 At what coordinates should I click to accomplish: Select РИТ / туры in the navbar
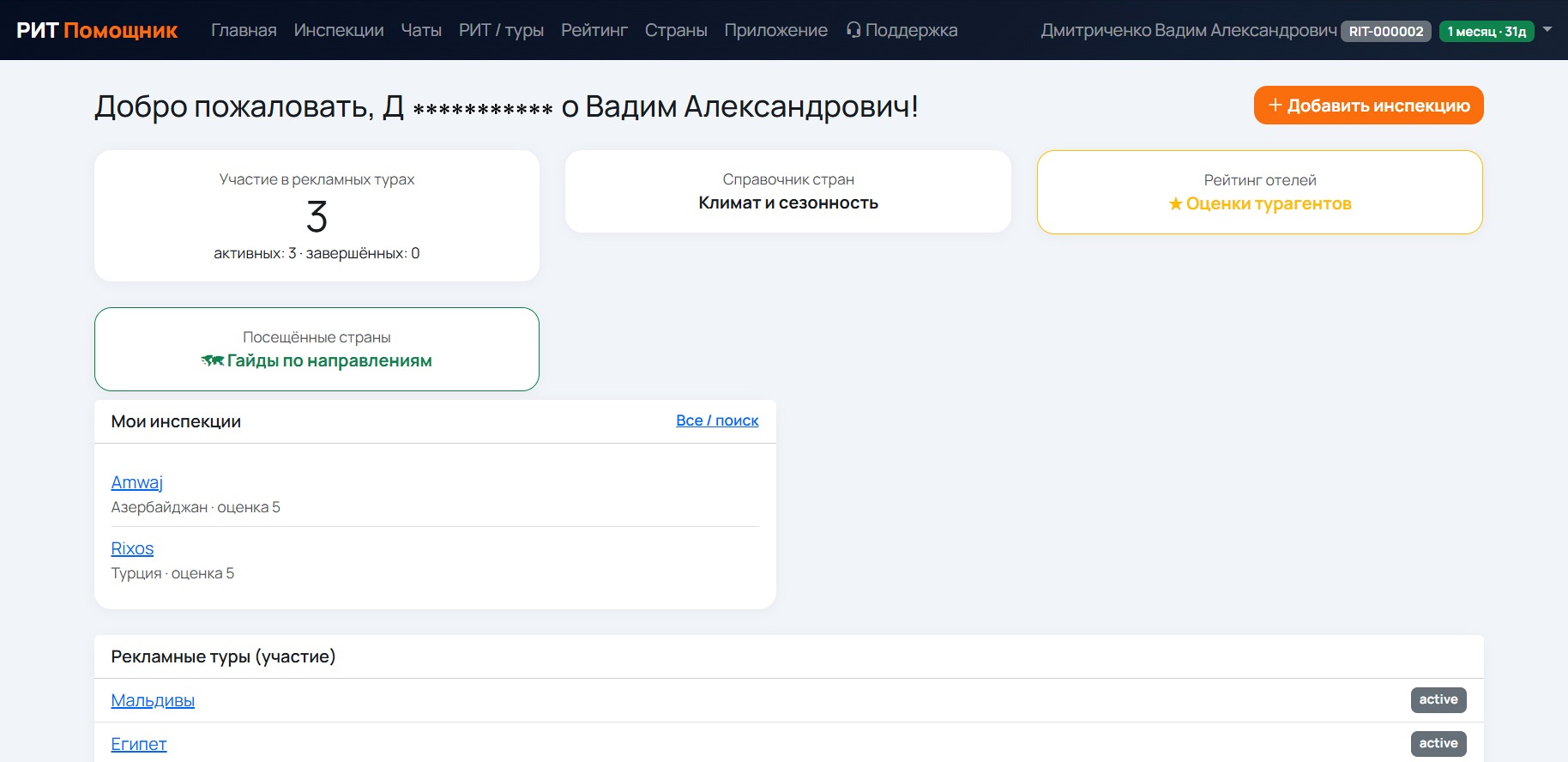pyautogui.click(x=501, y=30)
